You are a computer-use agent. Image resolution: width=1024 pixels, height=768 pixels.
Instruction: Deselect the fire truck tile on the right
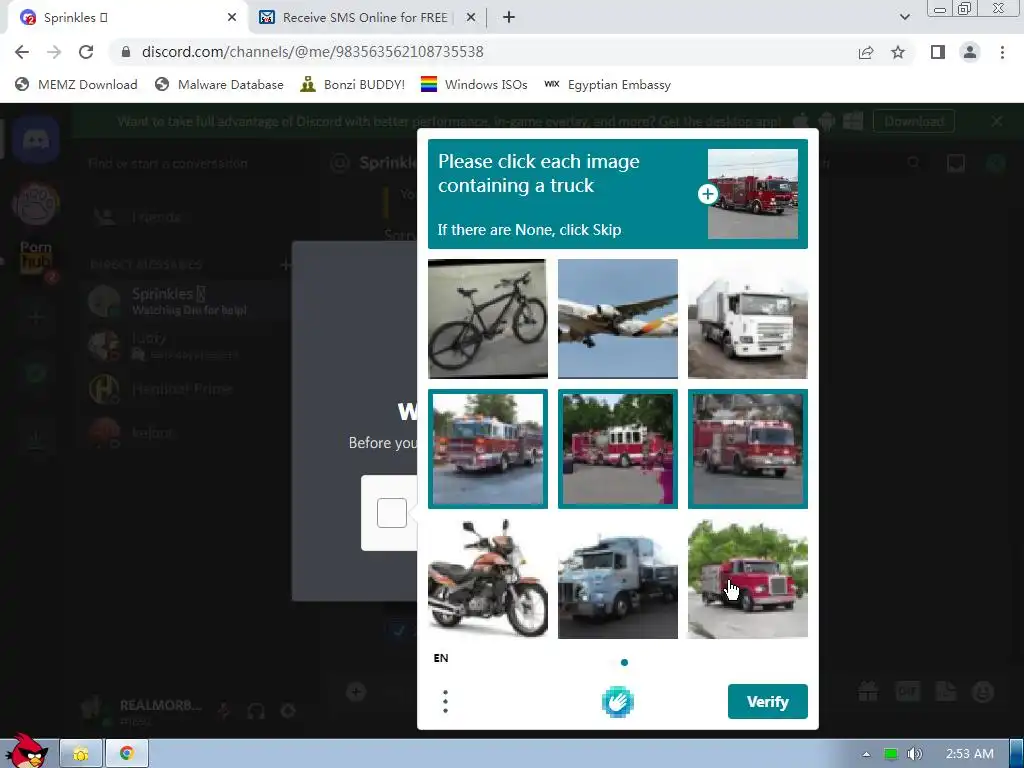click(x=748, y=449)
